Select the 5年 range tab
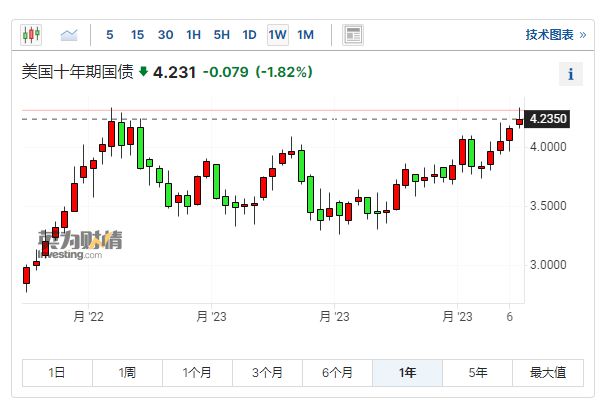The image size is (607, 405). tap(478, 373)
